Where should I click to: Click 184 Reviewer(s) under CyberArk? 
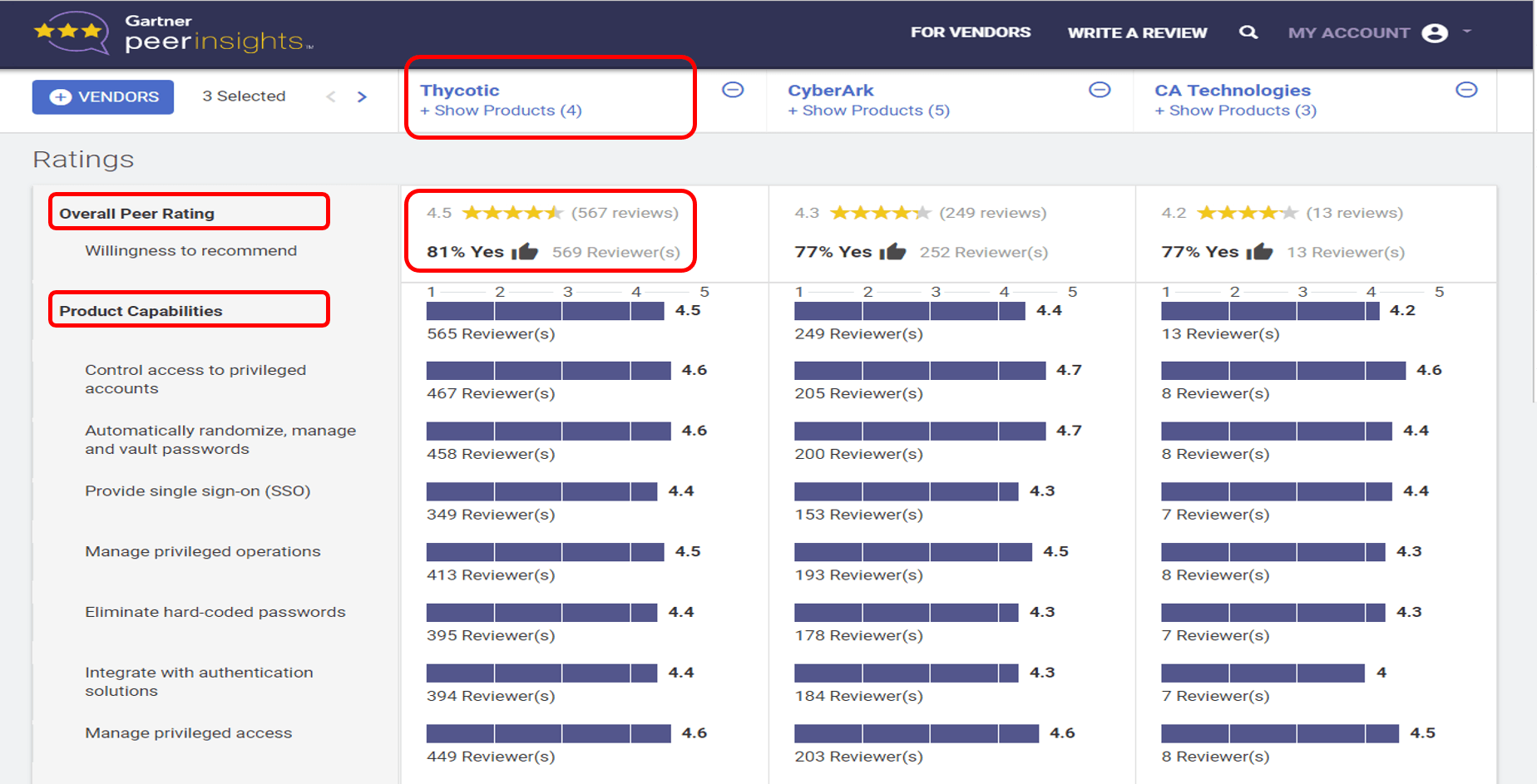pos(858,696)
